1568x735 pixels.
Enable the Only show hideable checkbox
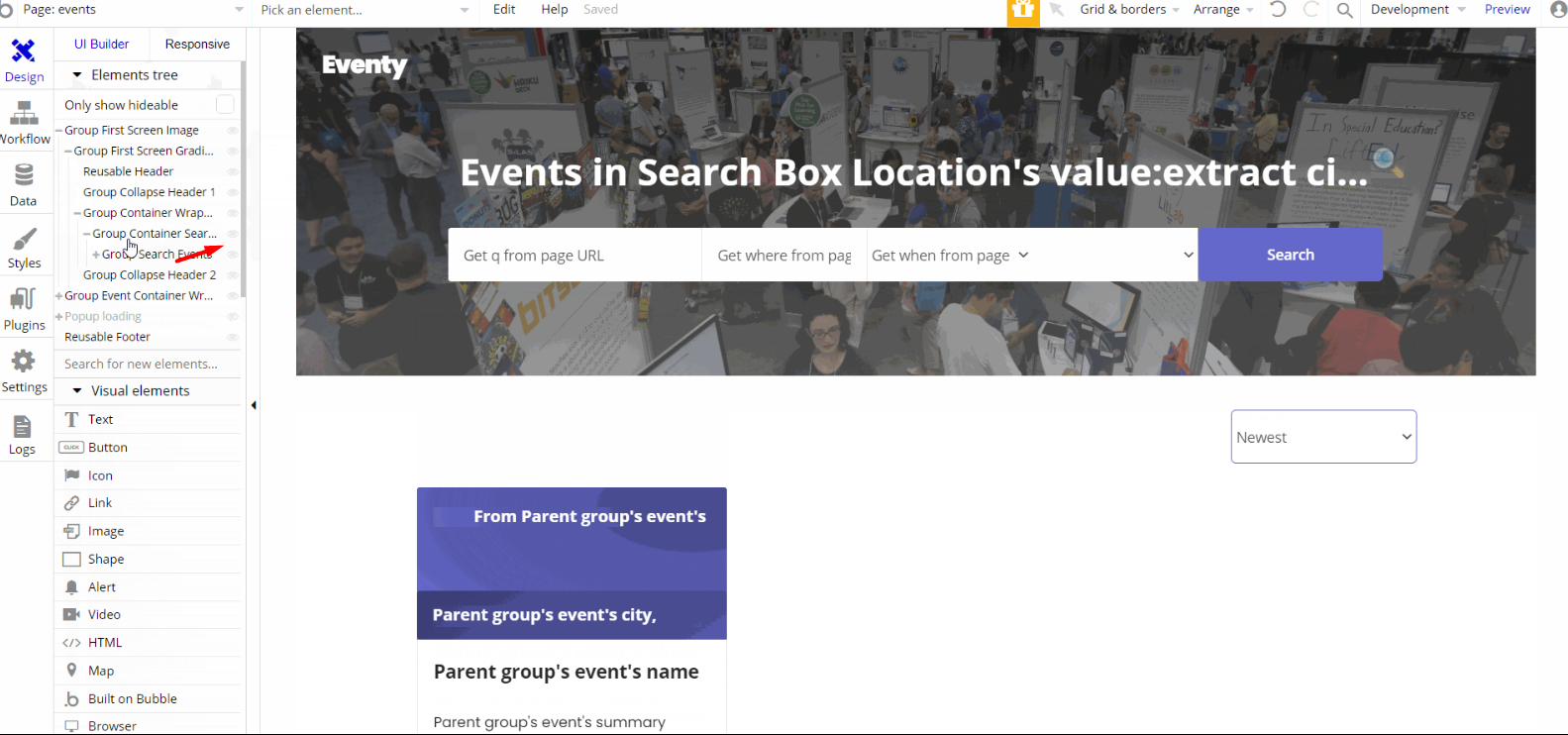point(225,104)
